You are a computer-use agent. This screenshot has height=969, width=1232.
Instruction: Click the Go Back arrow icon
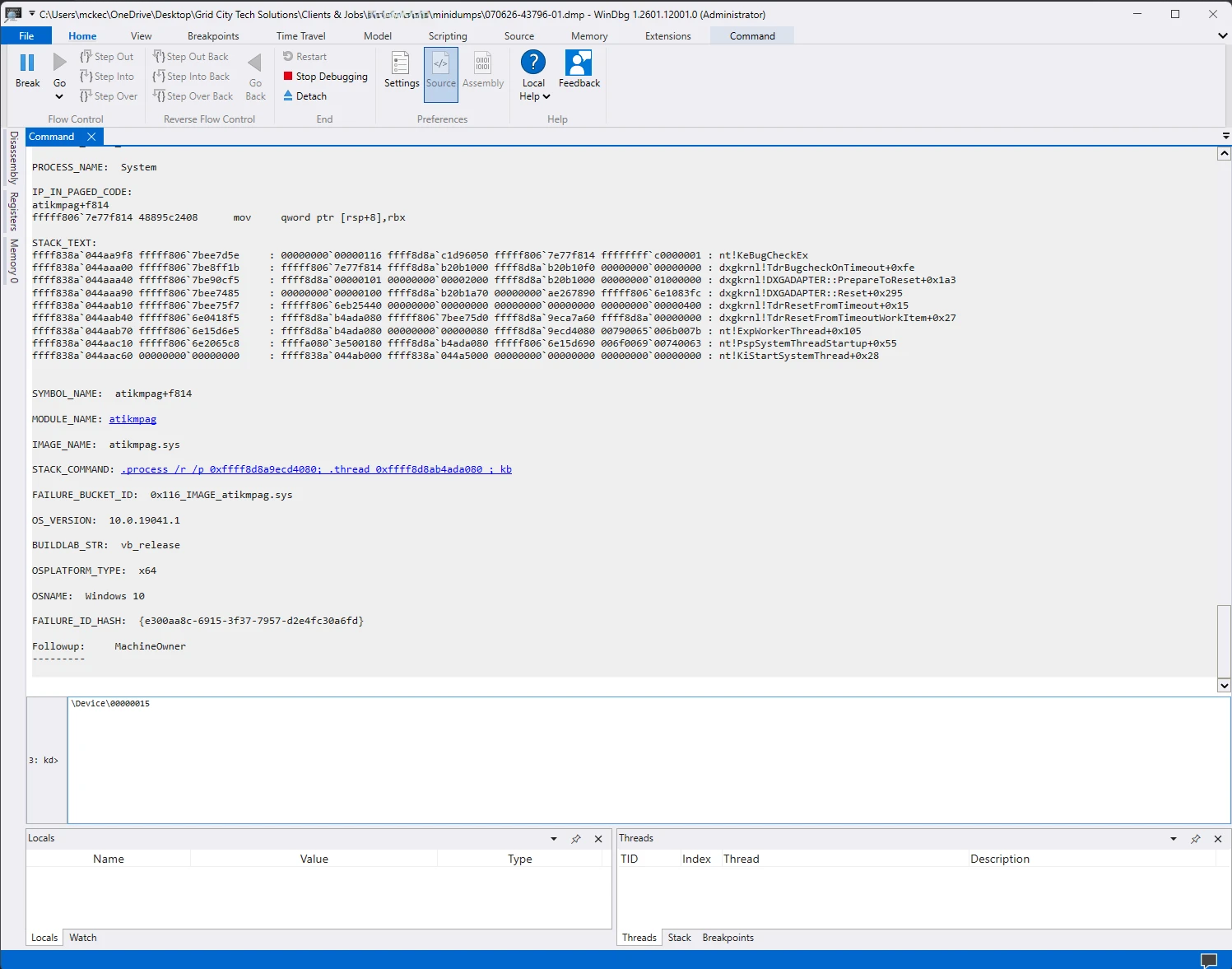pos(255,63)
